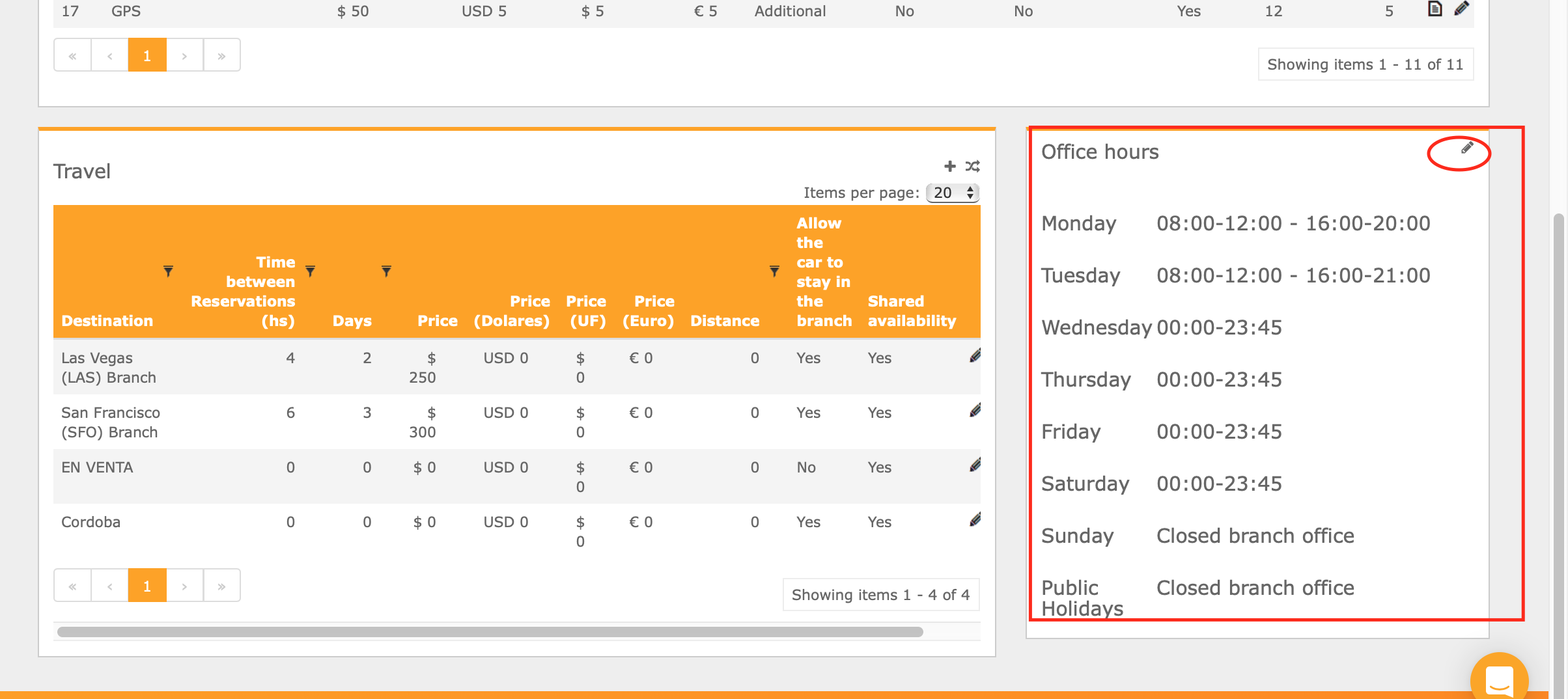Go to last page in upper table pager

(x=222, y=55)
